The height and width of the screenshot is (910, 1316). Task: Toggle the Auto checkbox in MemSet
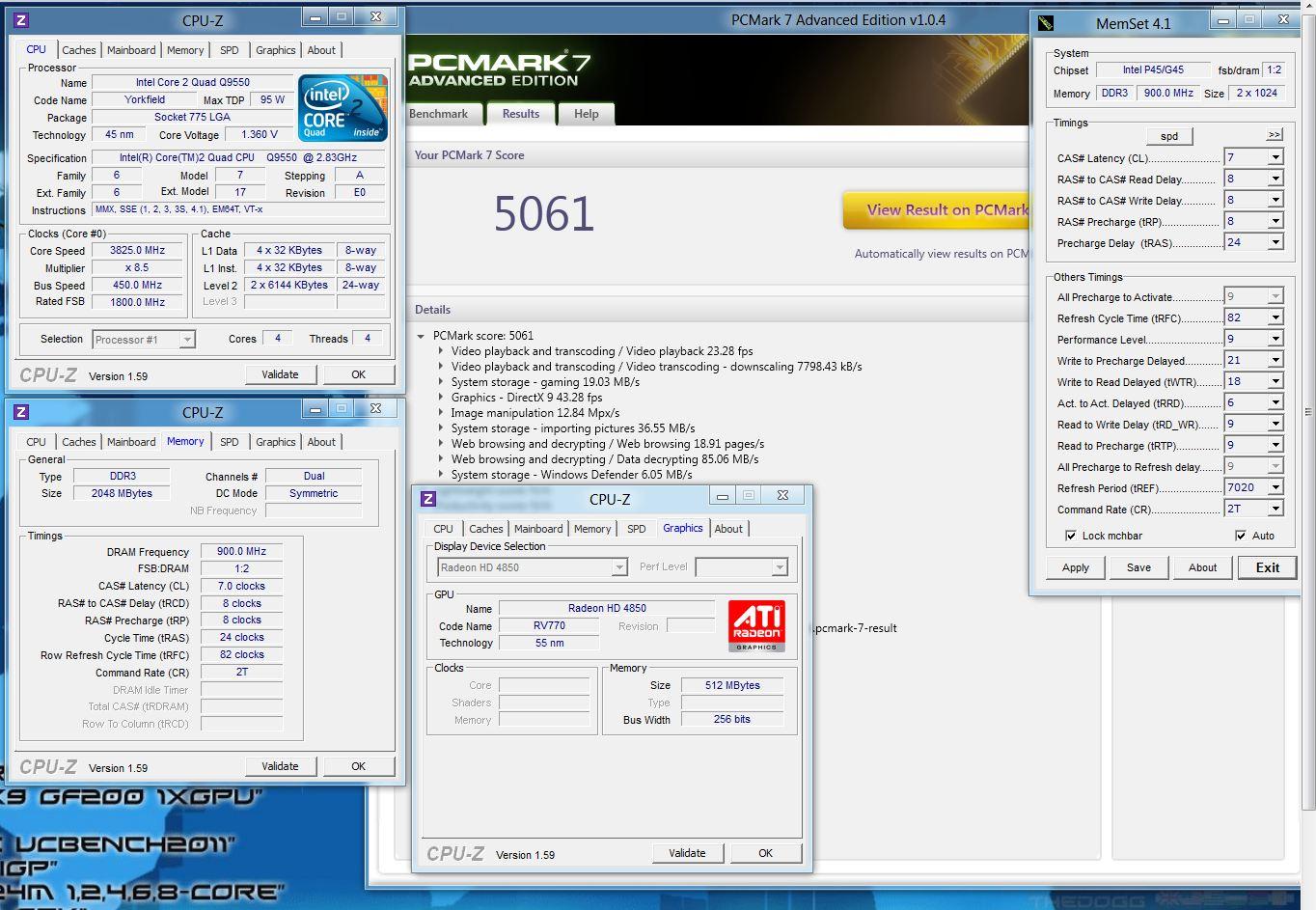[1240, 536]
